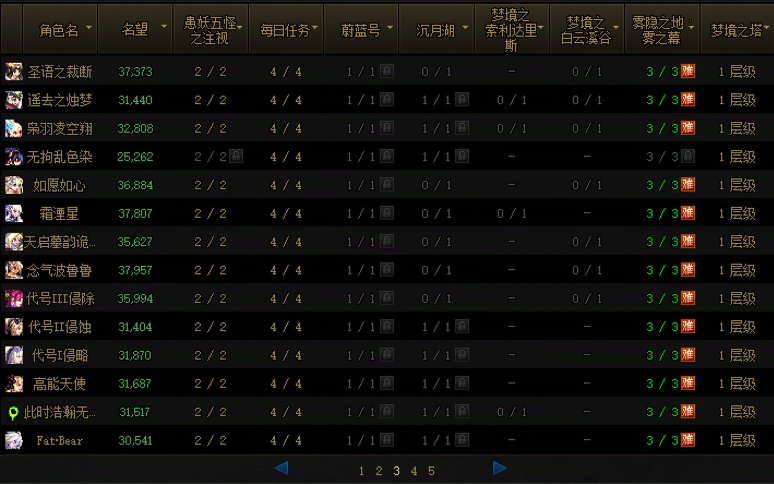Click the green location pin of 此时浩瀚无

[x=13, y=413]
